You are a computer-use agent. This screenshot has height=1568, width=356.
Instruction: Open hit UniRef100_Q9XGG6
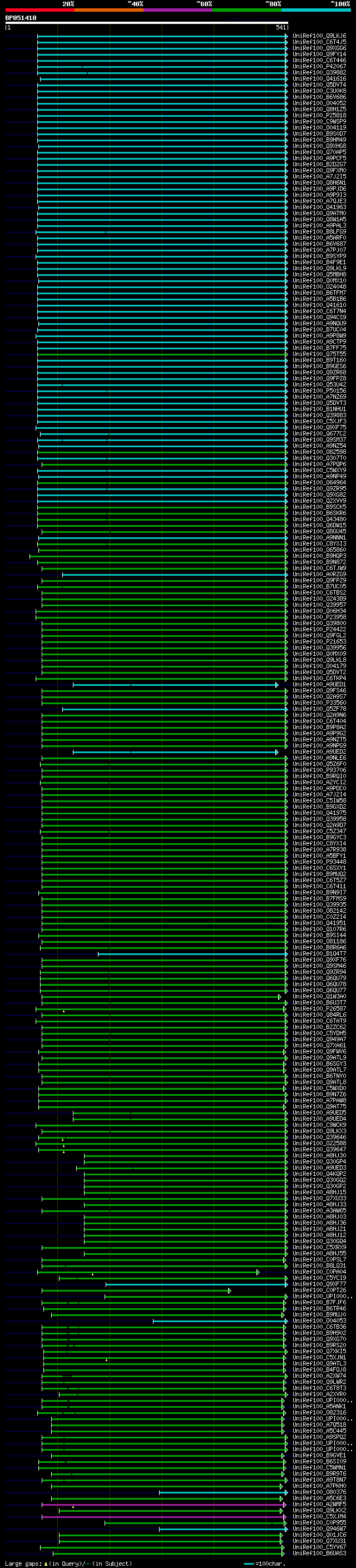[x=319, y=49]
